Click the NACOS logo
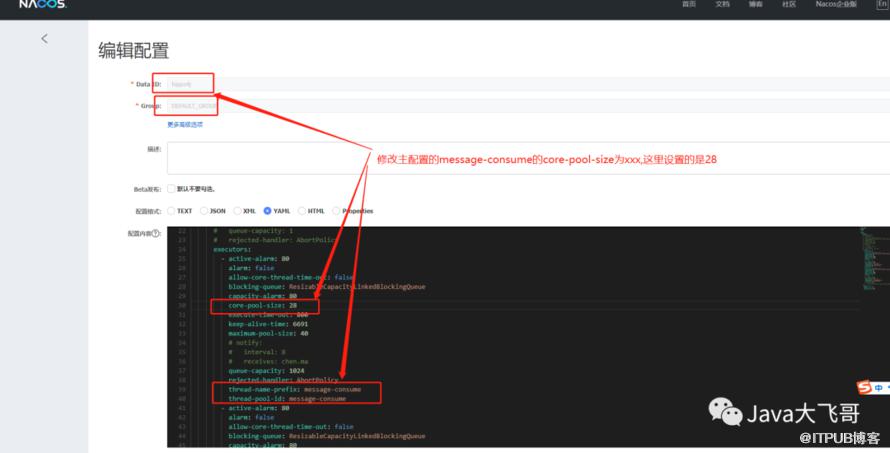 [x=42, y=4]
